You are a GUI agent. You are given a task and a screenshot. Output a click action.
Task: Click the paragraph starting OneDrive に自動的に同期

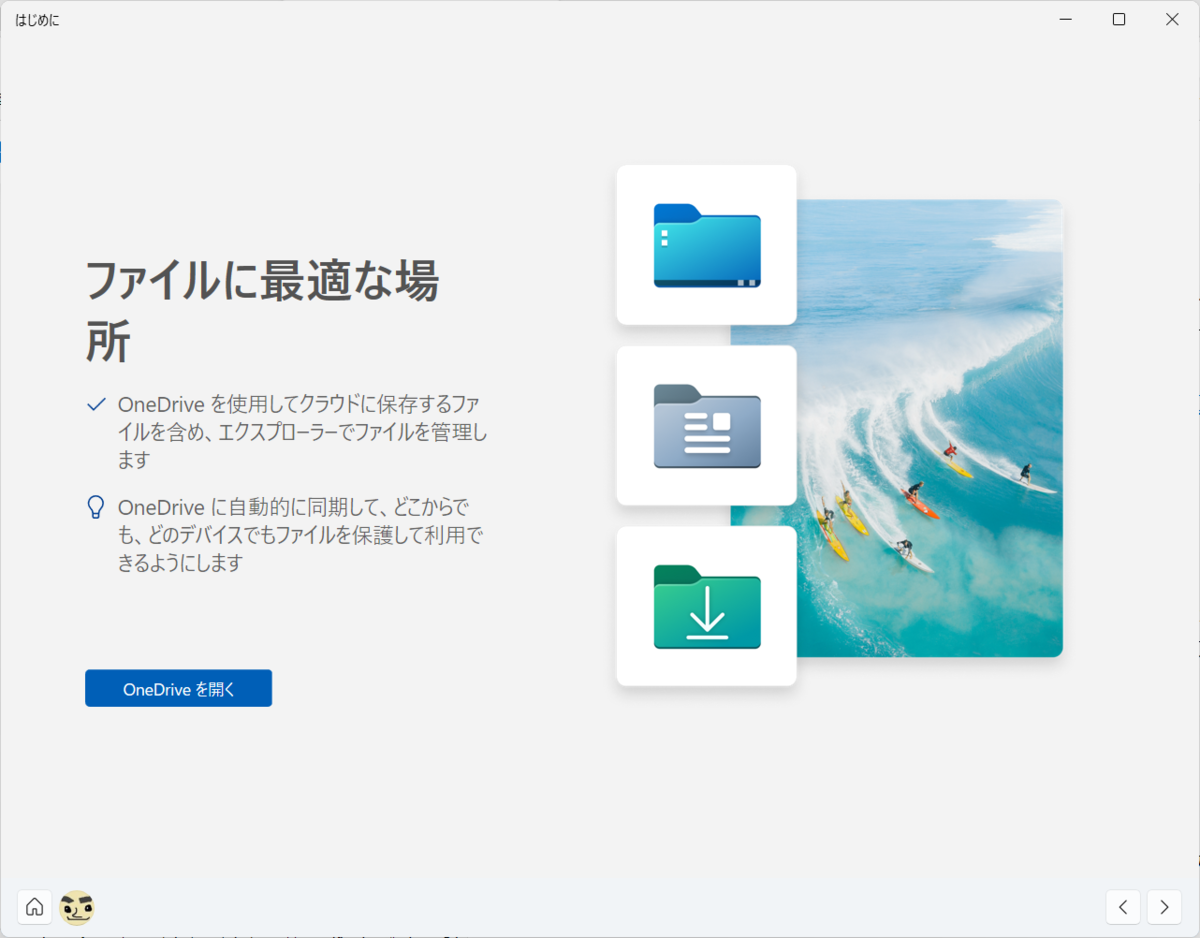pyautogui.click(x=300, y=535)
